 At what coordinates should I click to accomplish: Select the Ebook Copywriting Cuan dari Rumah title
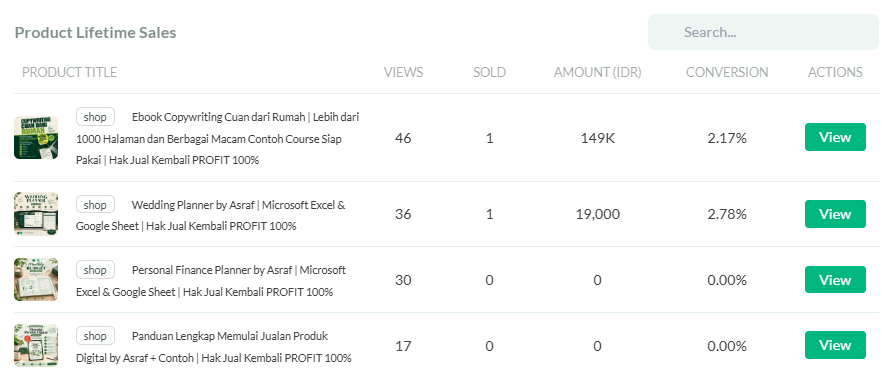[218, 139]
